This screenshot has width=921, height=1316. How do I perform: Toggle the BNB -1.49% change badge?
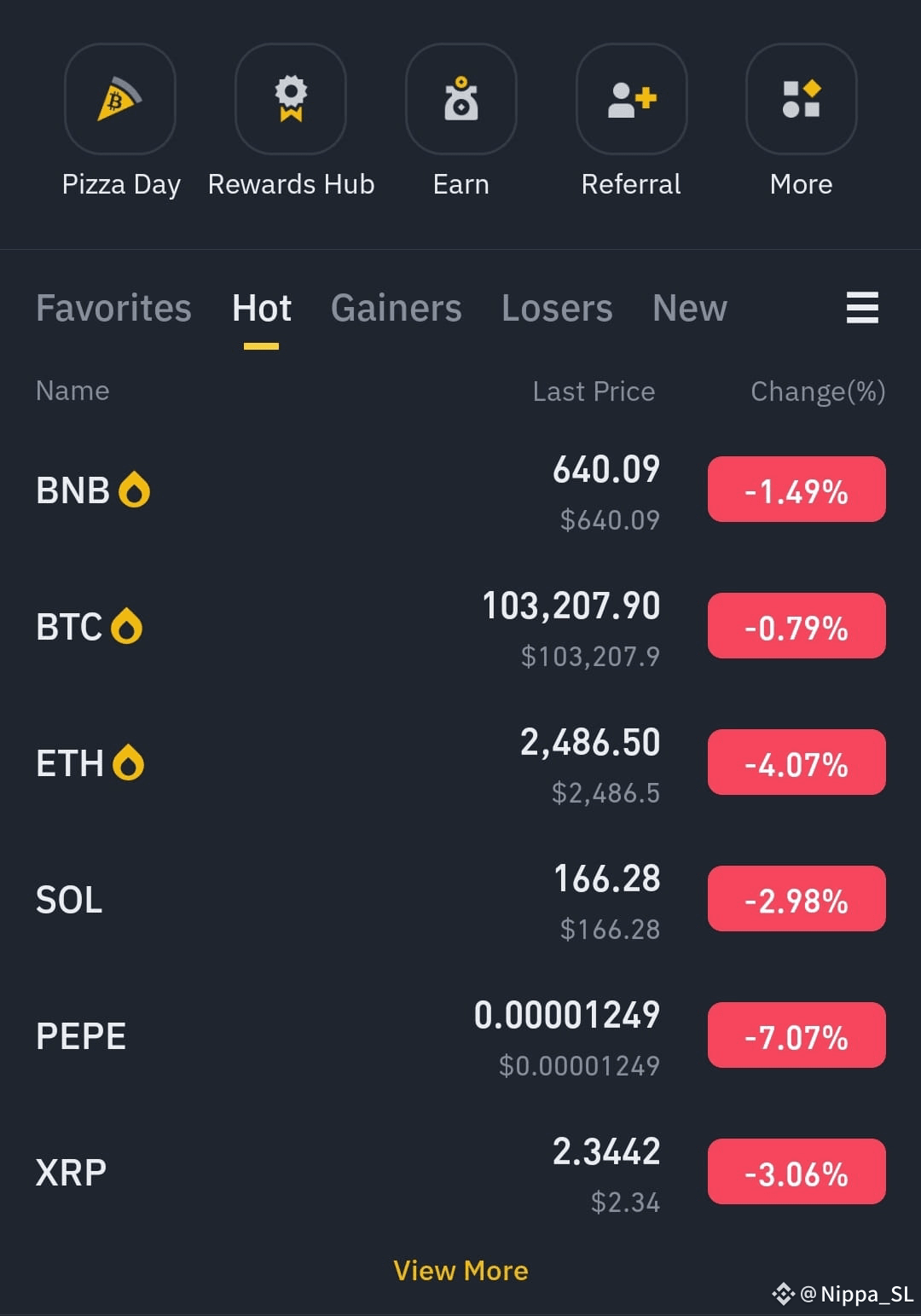[x=796, y=490]
